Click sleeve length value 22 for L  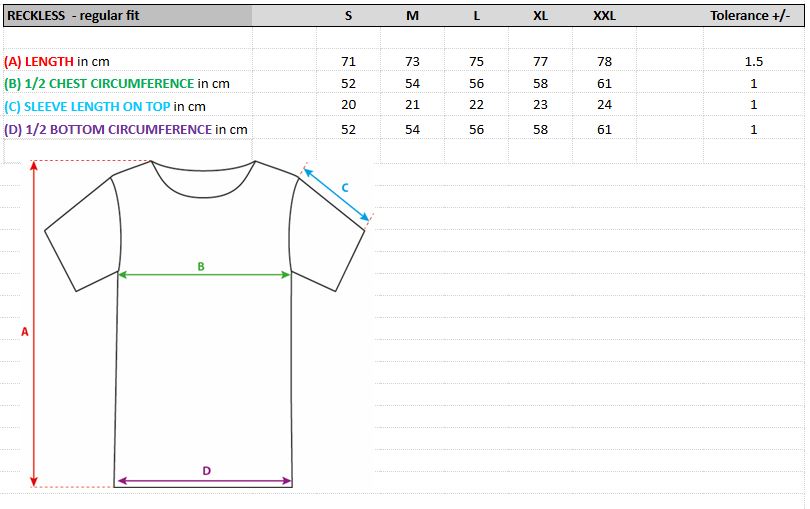[x=476, y=105]
